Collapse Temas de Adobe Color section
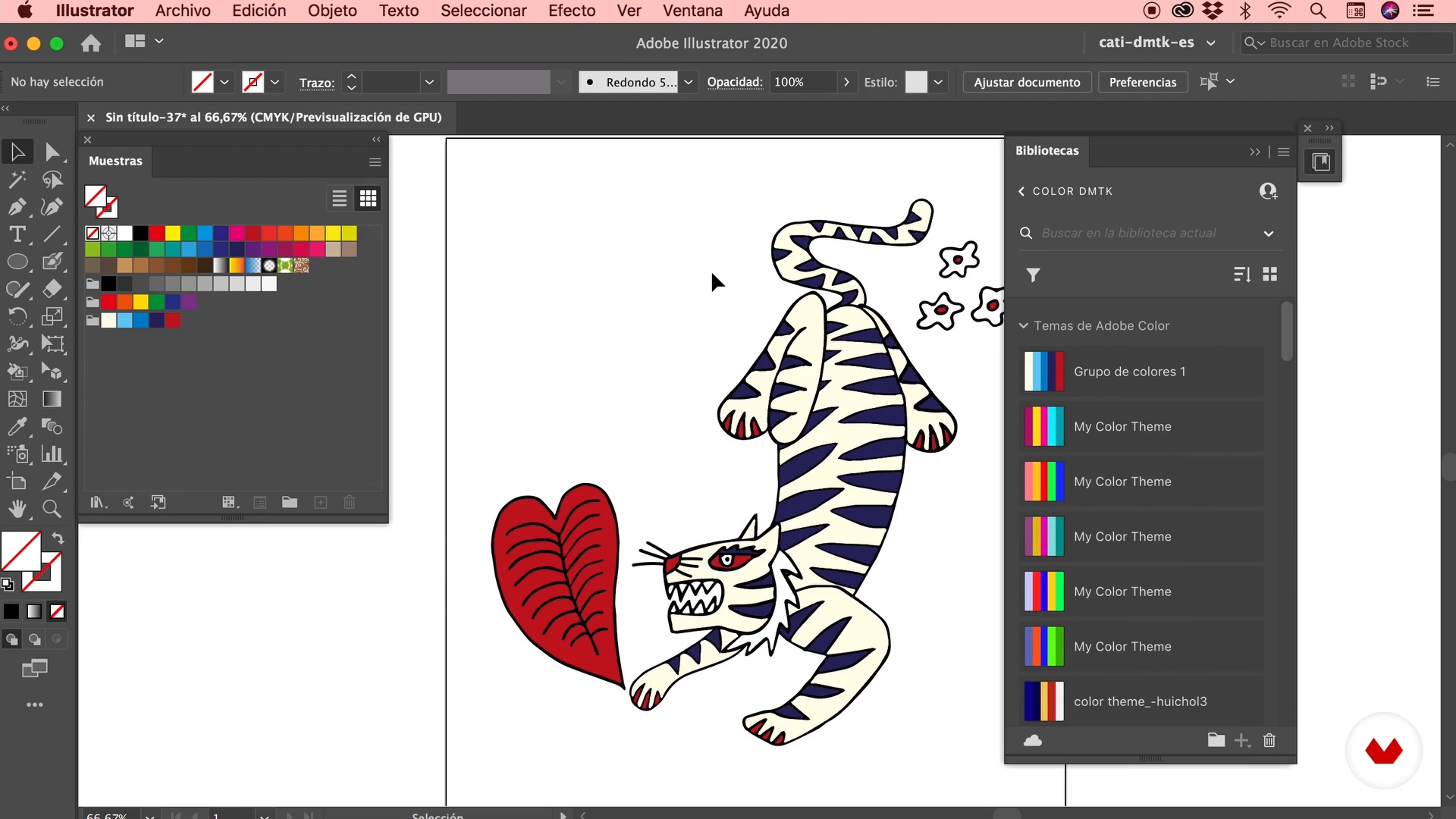 (x=1024, y=325)
